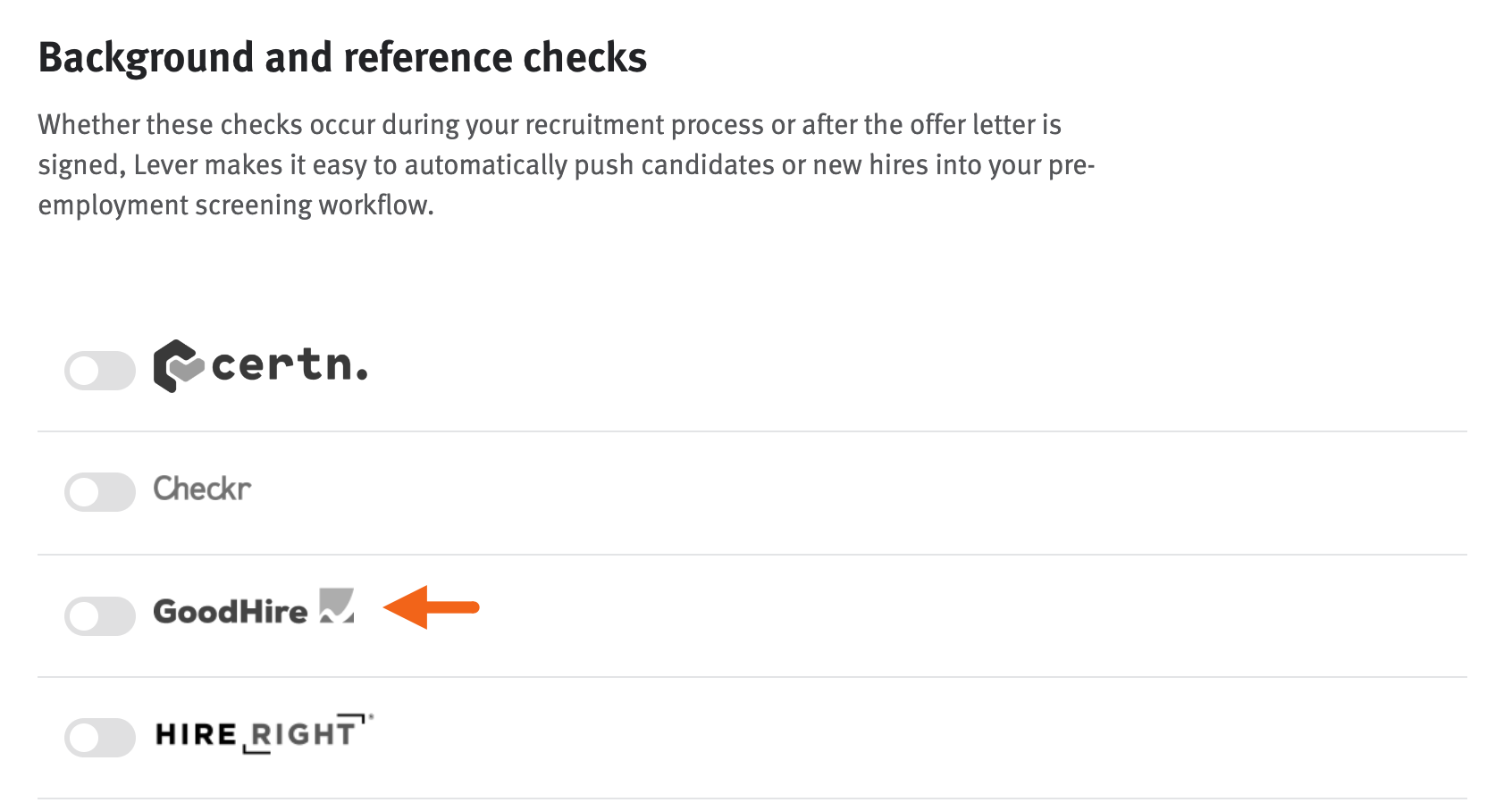Click the word "Lever" in the description
Image resolution: width=1512 pixels, height=811 pixels.
[x=165, y=165]
